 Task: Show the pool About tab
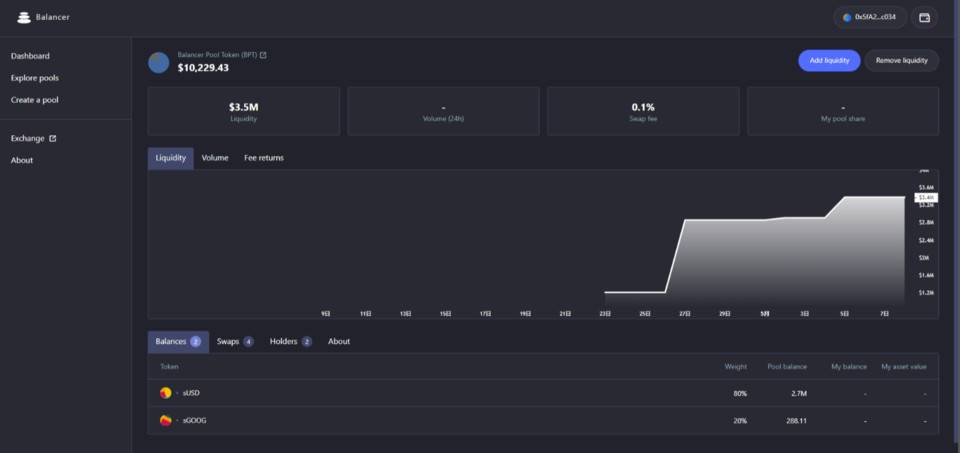339,341
